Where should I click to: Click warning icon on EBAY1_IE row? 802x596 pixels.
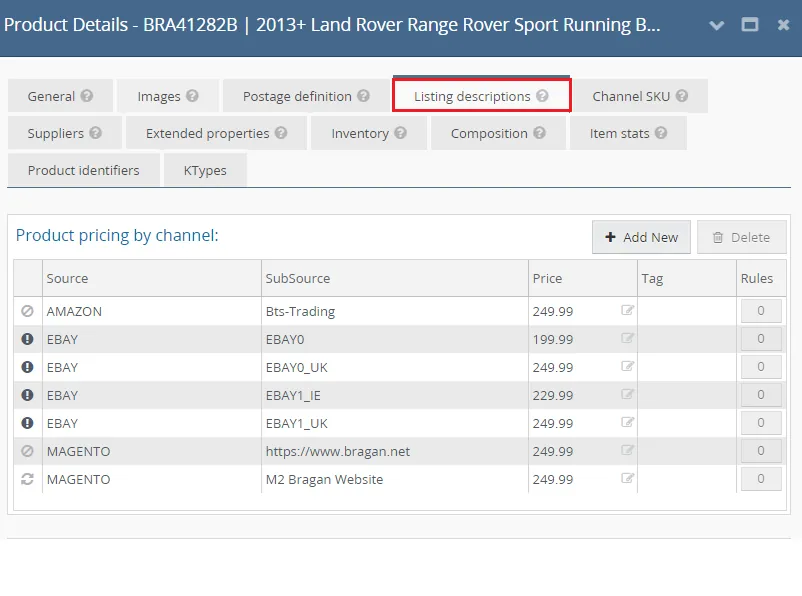point(27,395)
